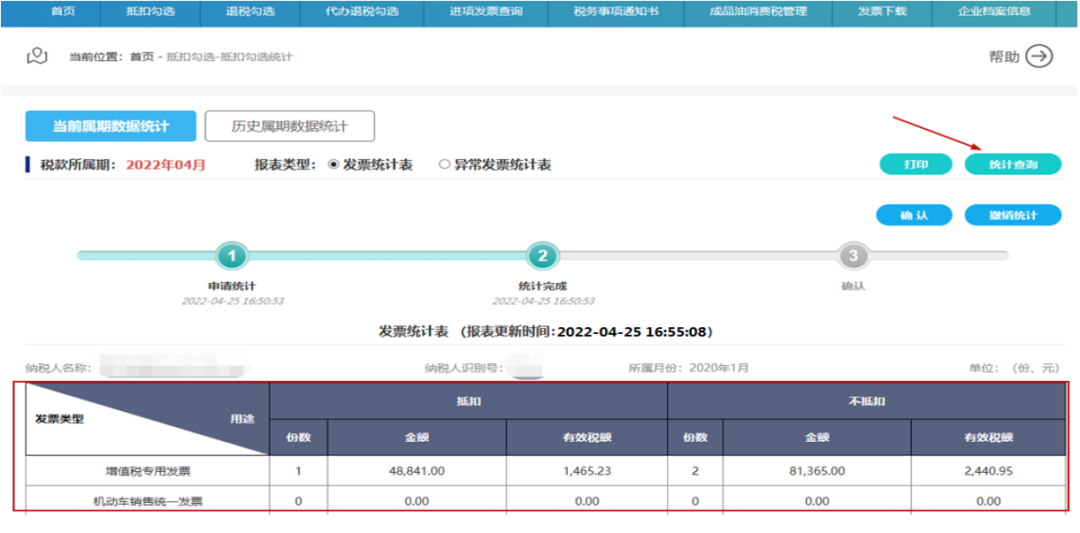
Task: Select the 发票统计表 radio button
Action: click(334, 165)
